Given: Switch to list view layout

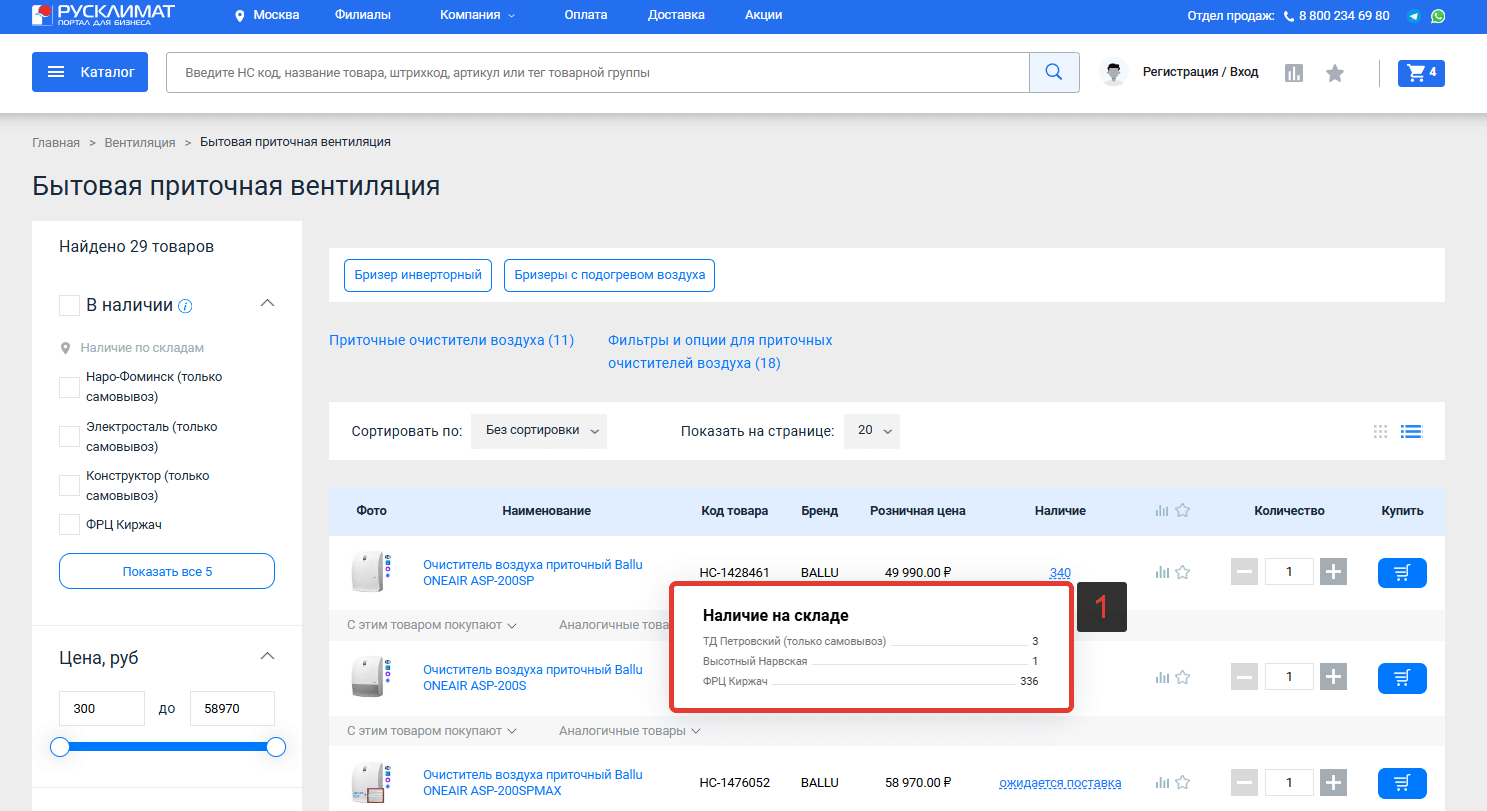Looking at the screenshot, I should (x=1411, y=432).
